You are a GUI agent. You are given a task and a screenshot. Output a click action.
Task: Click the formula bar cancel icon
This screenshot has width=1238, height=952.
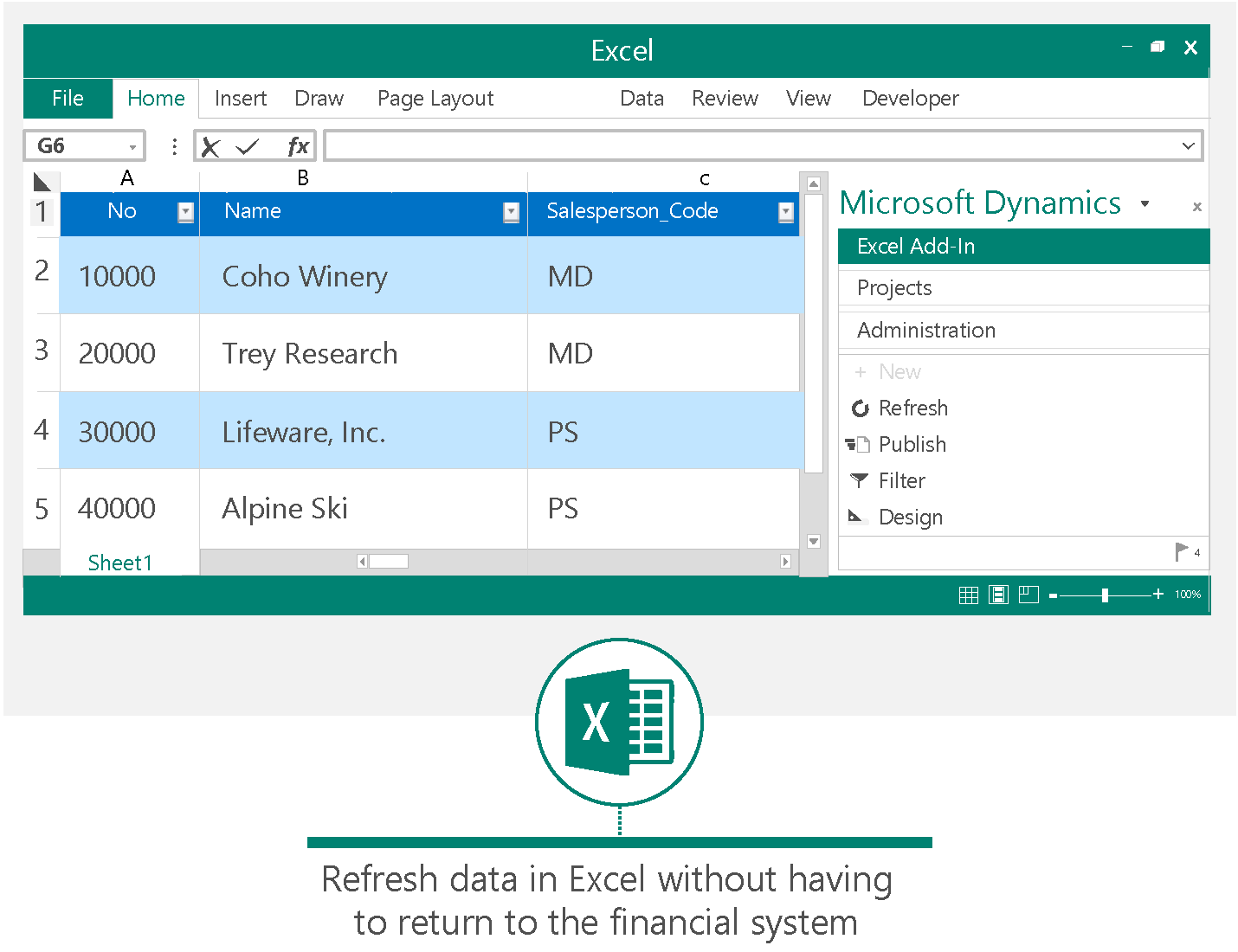(x=210, y=145)
